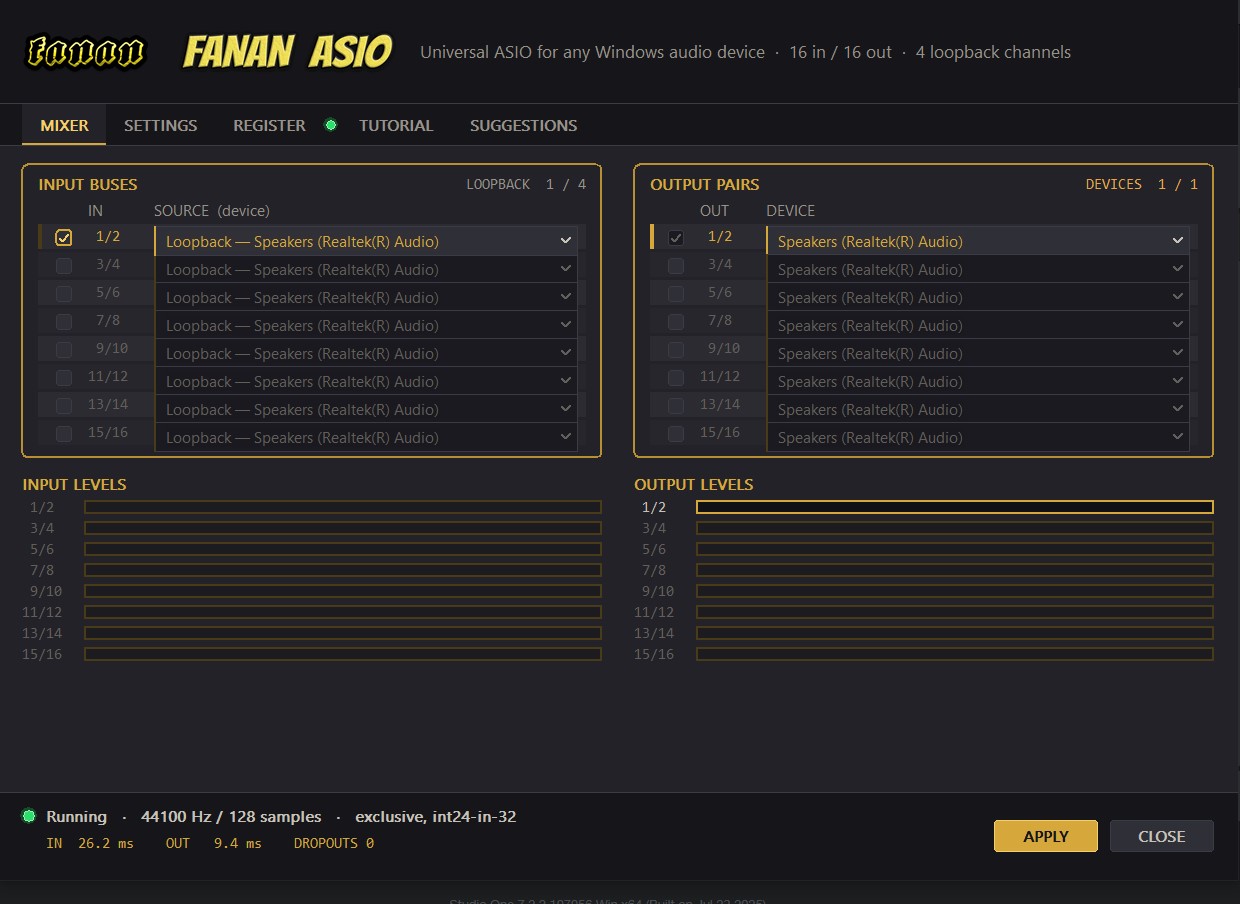Viewport: 1240px width, 904px height.
Task: Click the APPLY button
Action: point(1046,836)
